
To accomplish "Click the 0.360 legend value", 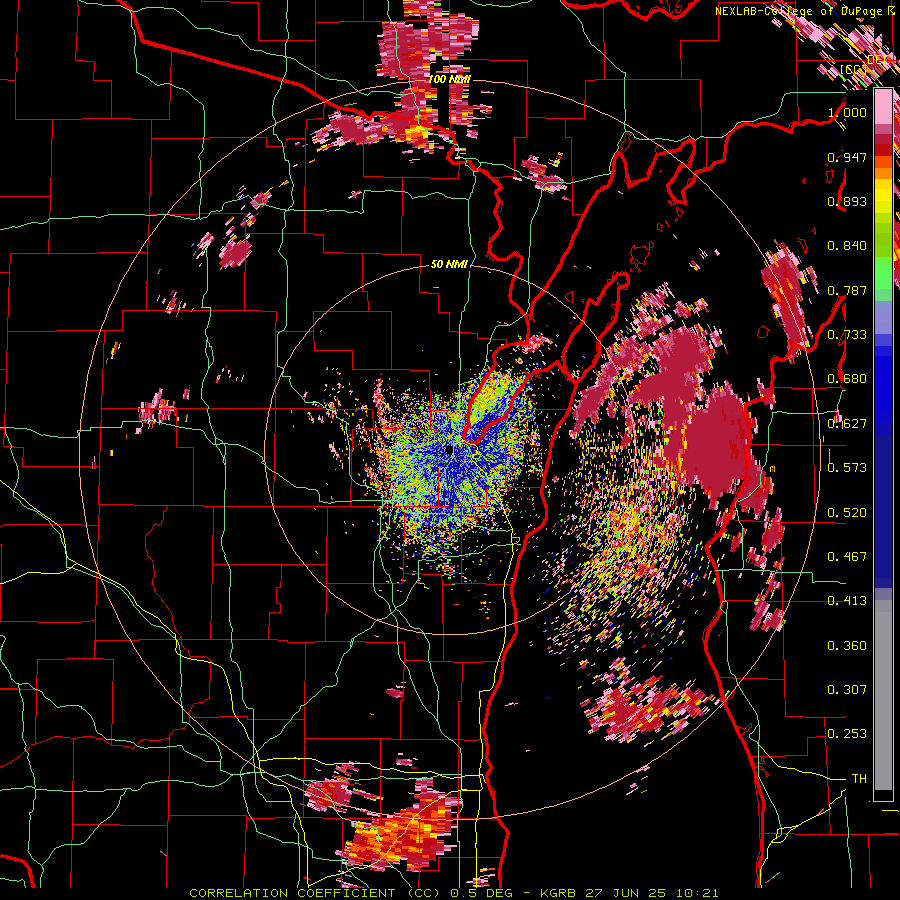I will 847,646.
